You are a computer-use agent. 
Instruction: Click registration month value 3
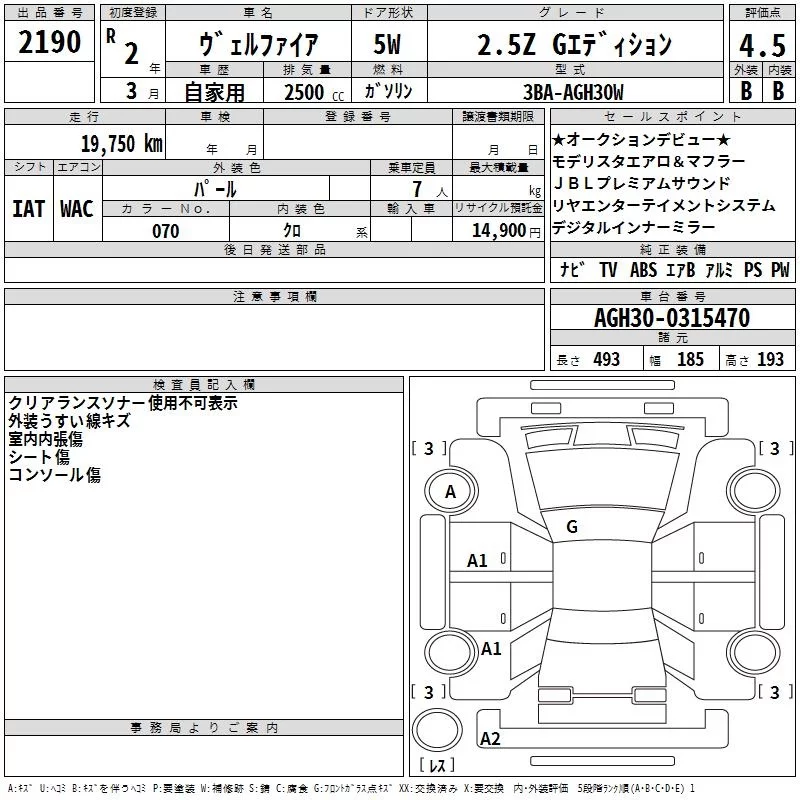pyautogui.click(x=132, y=91)
